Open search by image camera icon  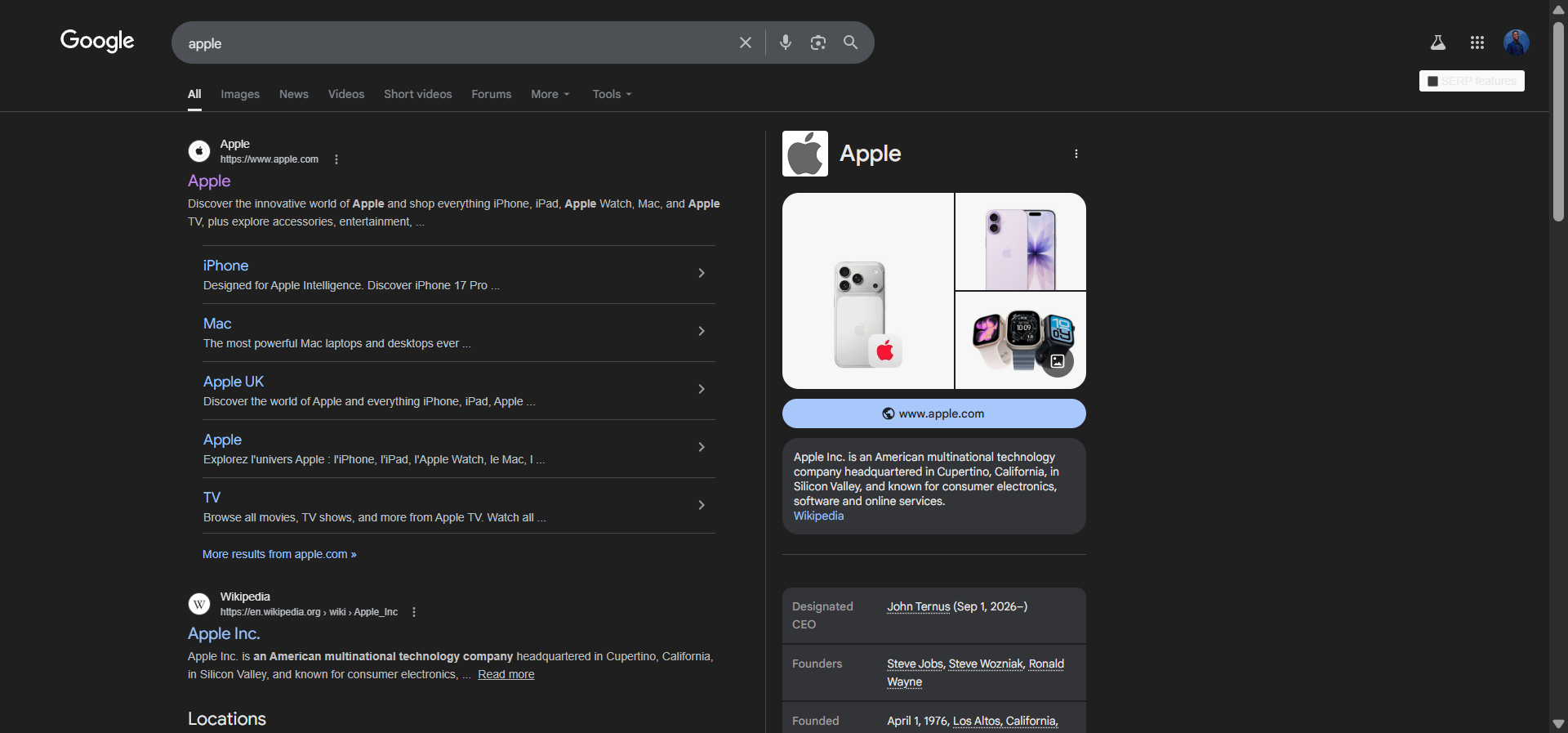point(817,42)
